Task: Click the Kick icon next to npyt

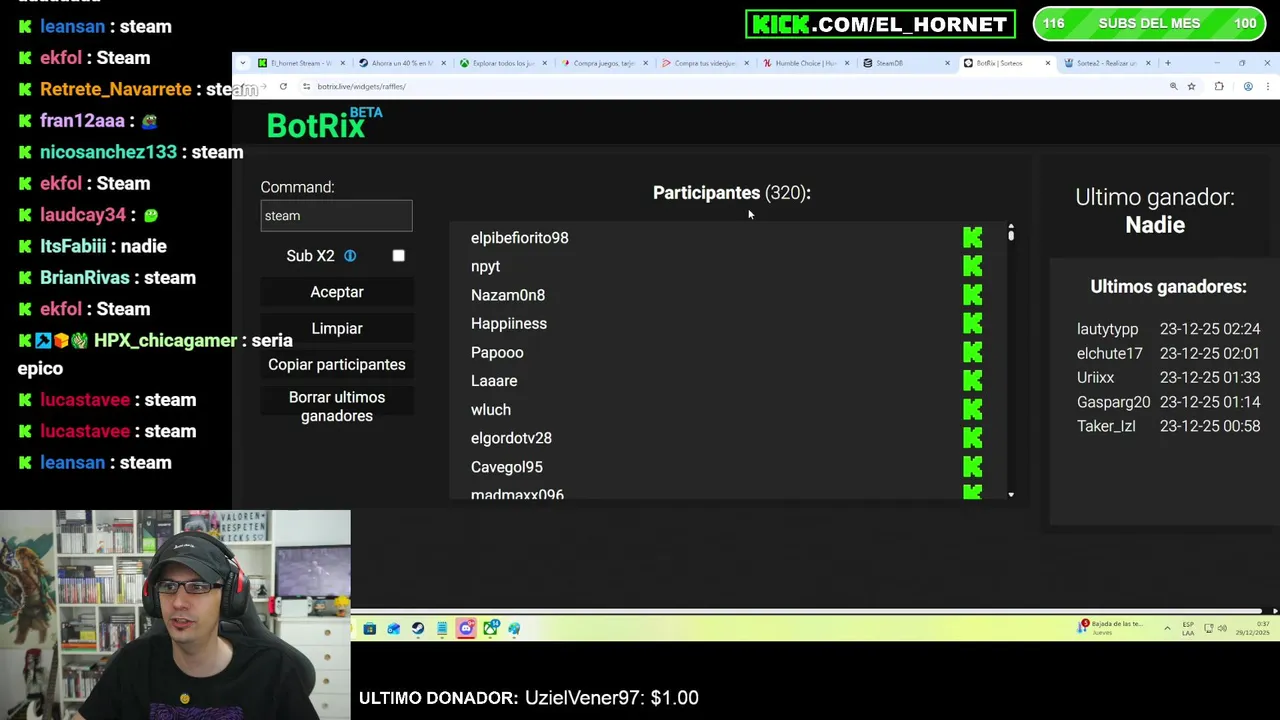Action: [972, 266]
